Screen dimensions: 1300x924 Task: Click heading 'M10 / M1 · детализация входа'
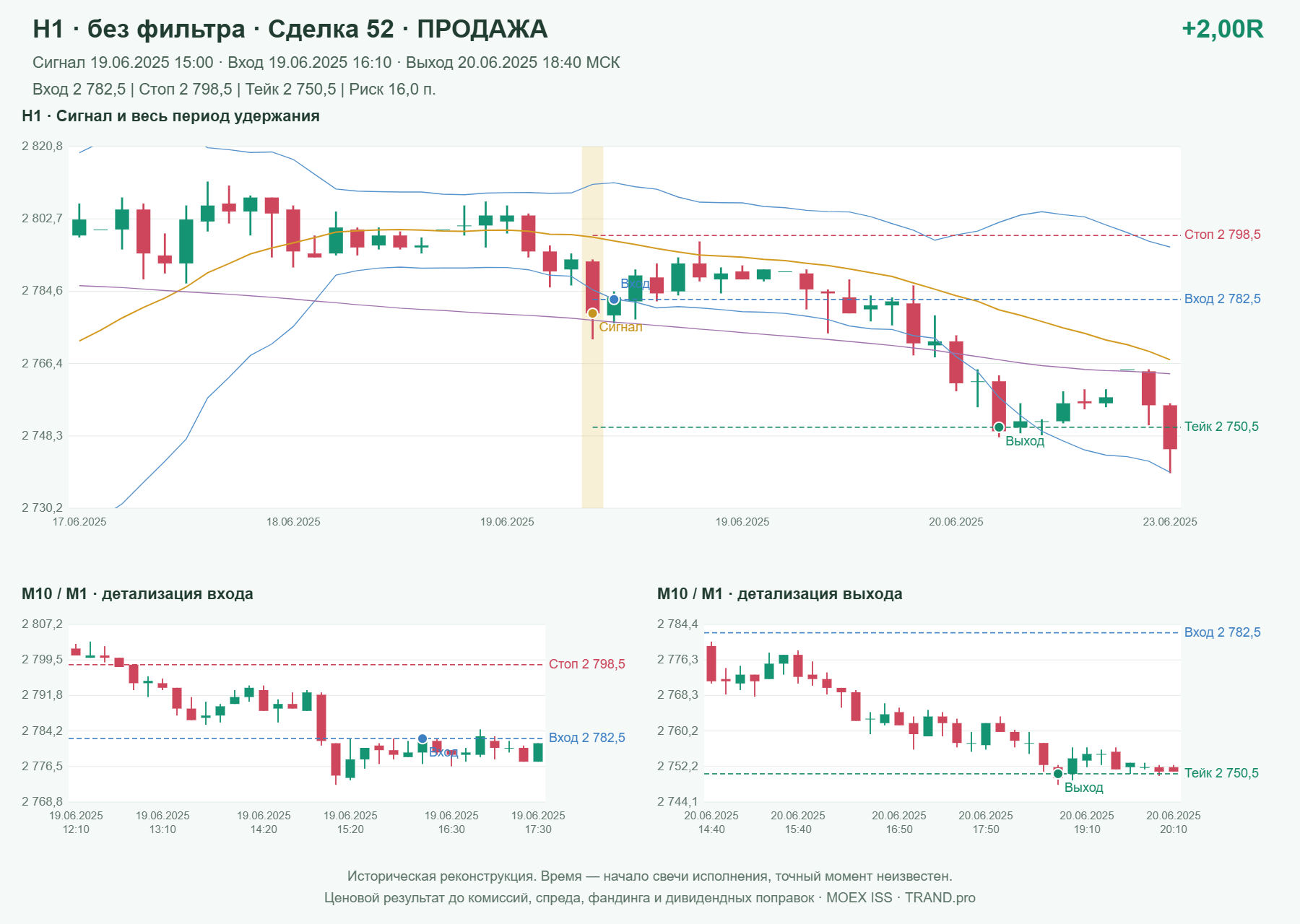coord(137,594)
